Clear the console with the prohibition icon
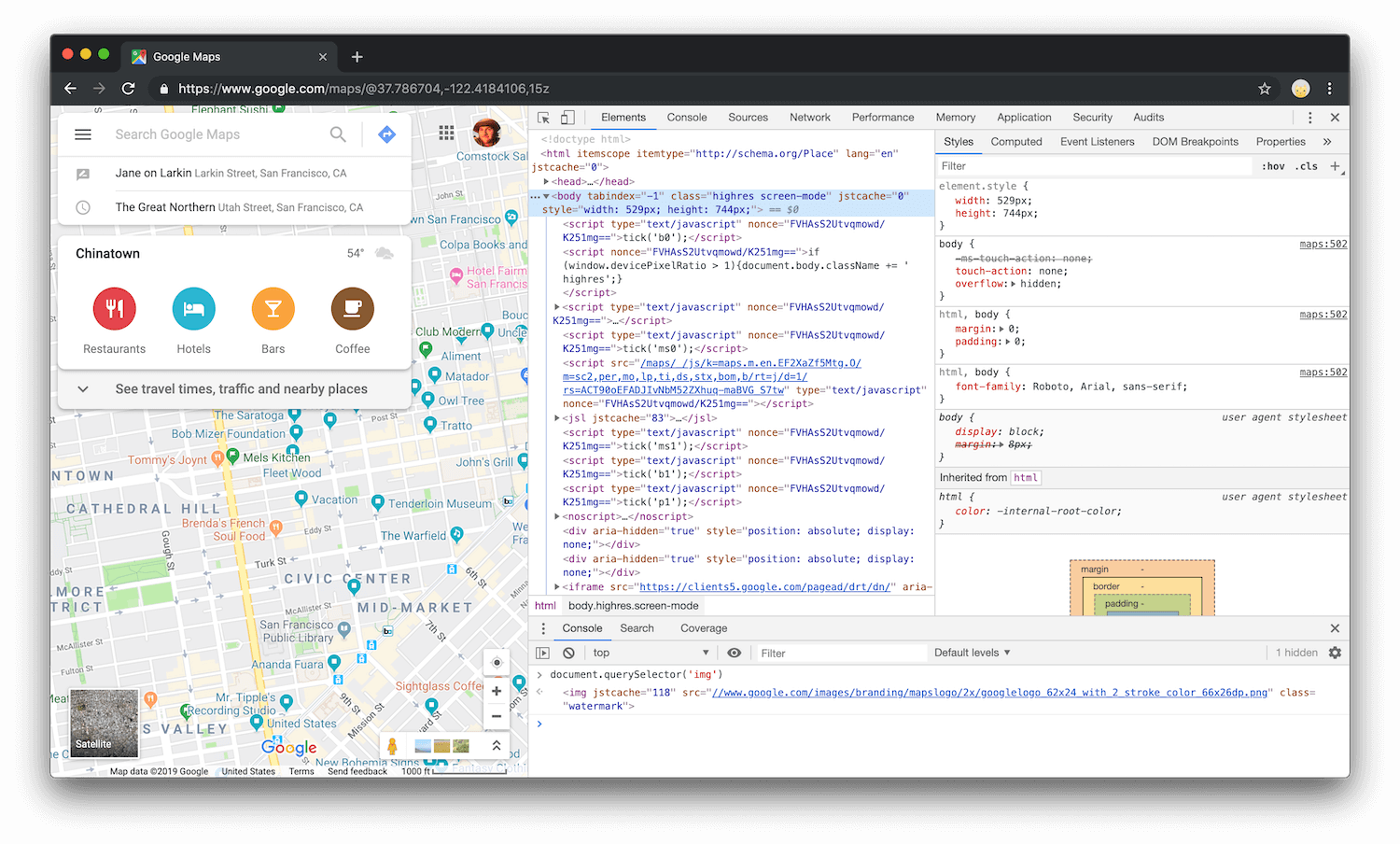1400x844 pixels. 568,653
